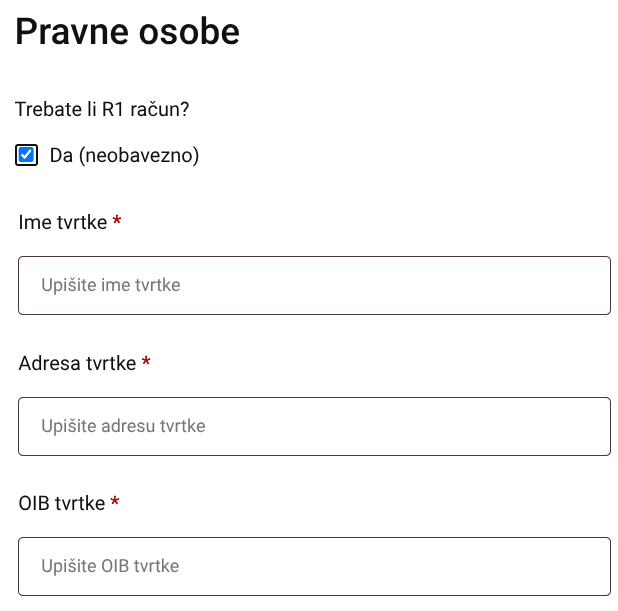Click the 'Adresa tvrtke' field label

pos(77,363)
